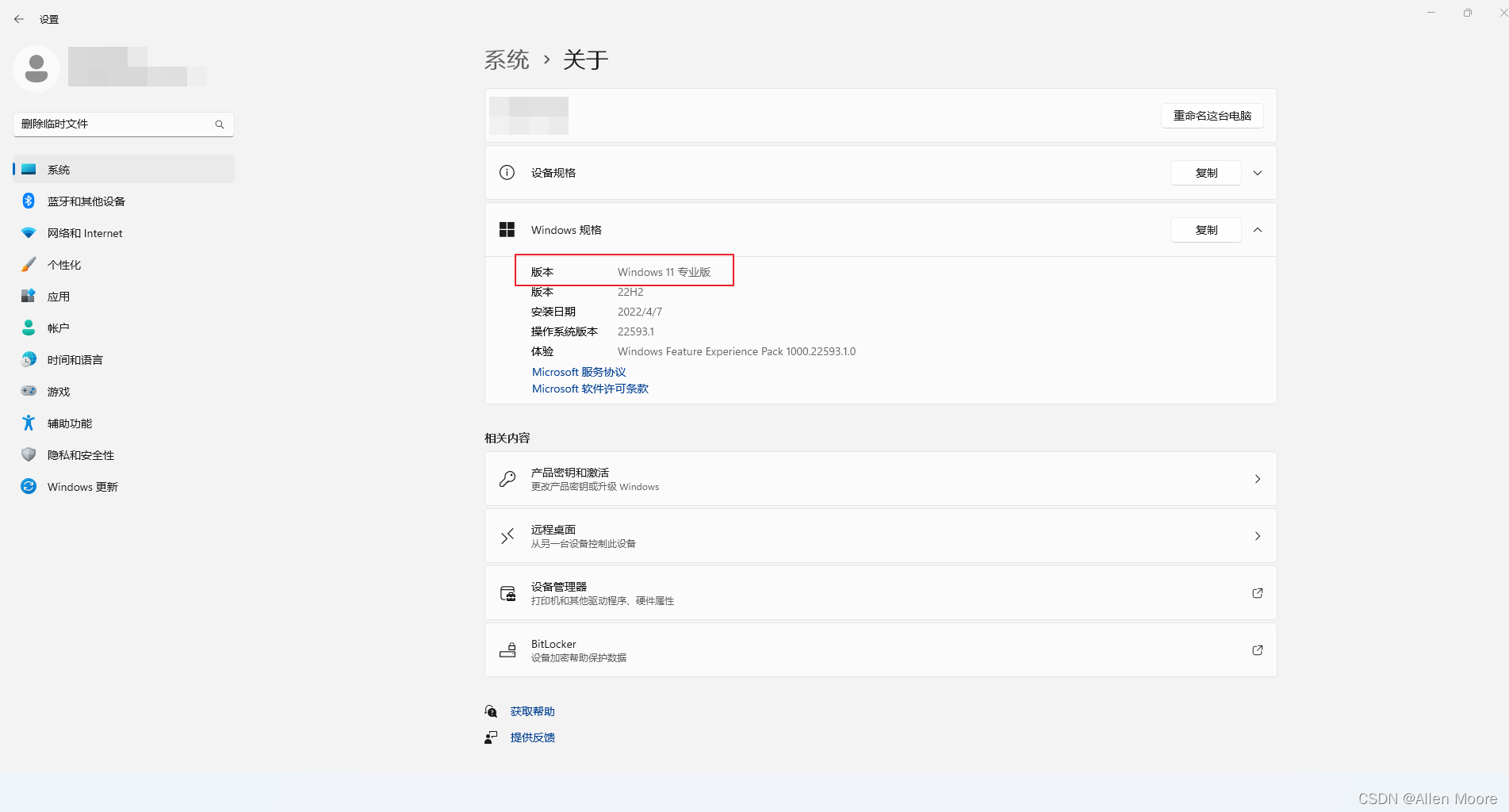Click the external link icon on 设备管理器 row

click(x=1258, y=593)
